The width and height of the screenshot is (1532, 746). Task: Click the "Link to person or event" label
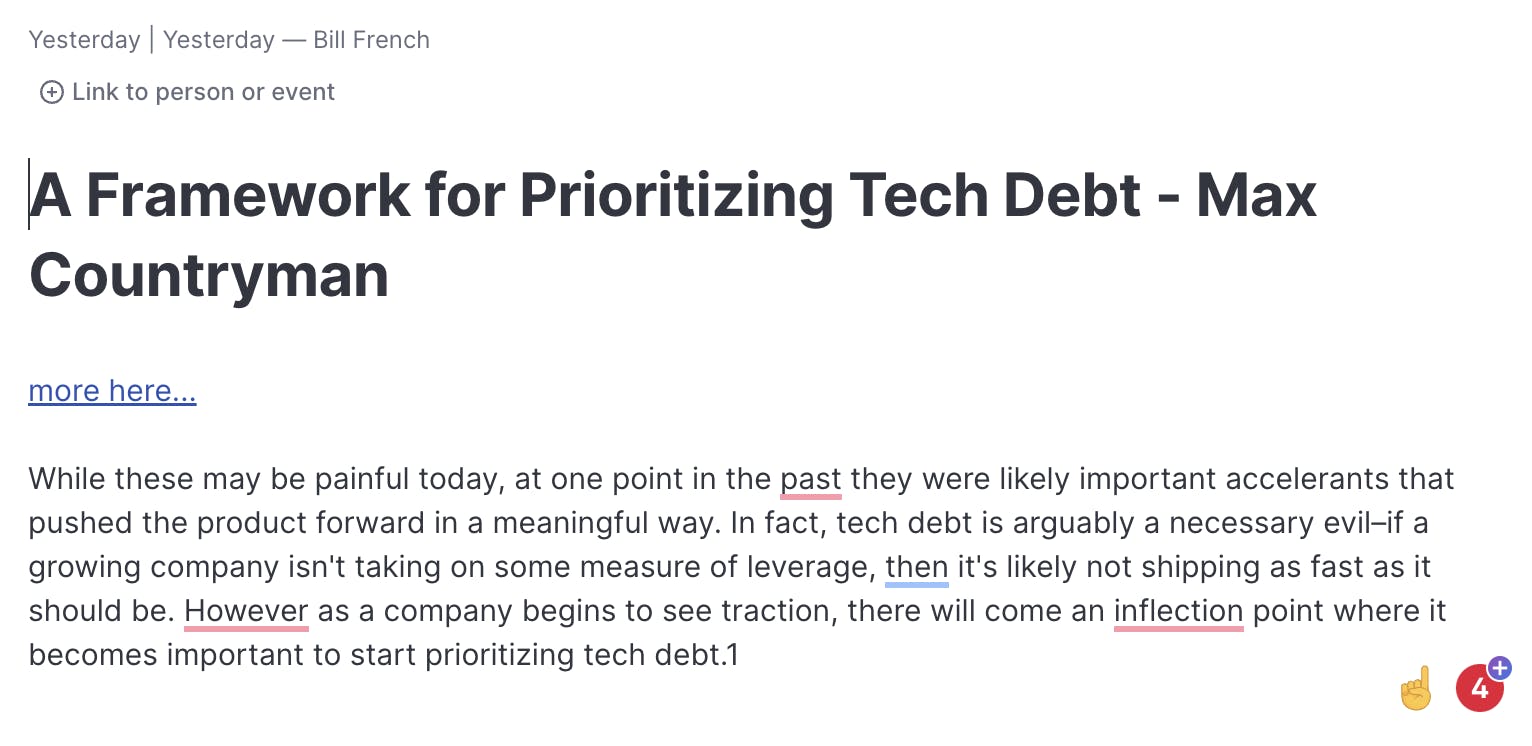(203, 92)
